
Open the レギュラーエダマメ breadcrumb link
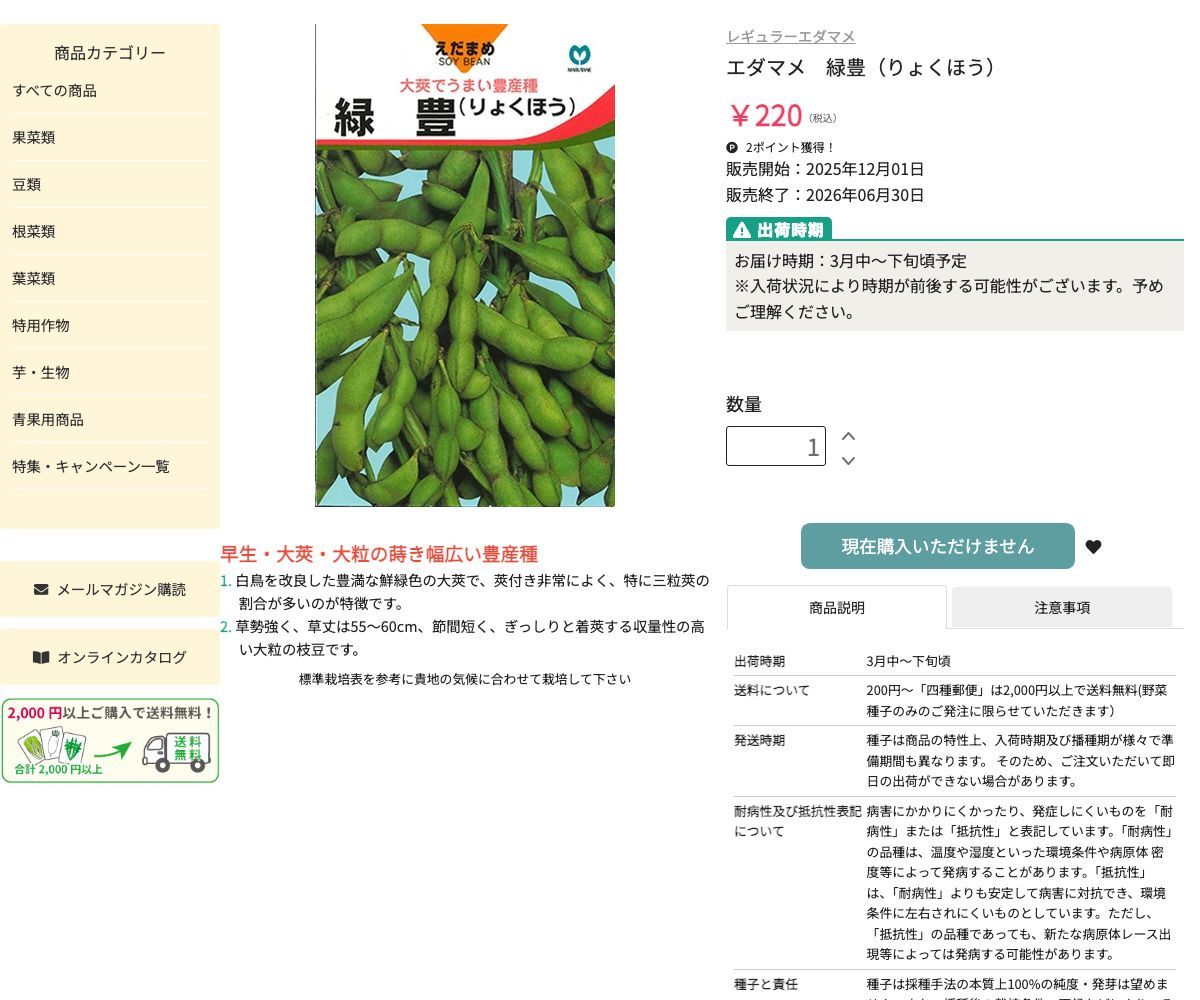[790, 36]
